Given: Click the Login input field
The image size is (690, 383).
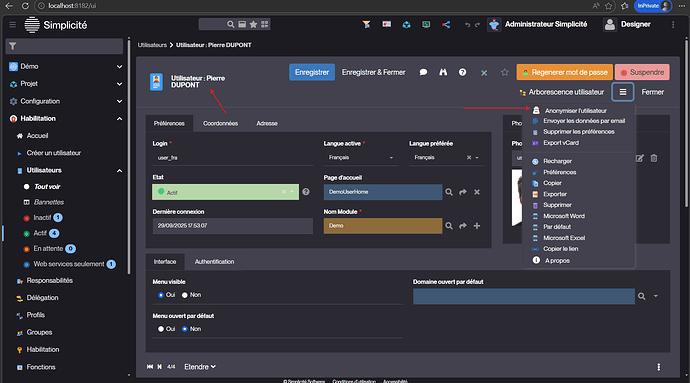Looking at the screenshot, I should tap(233, 158).
